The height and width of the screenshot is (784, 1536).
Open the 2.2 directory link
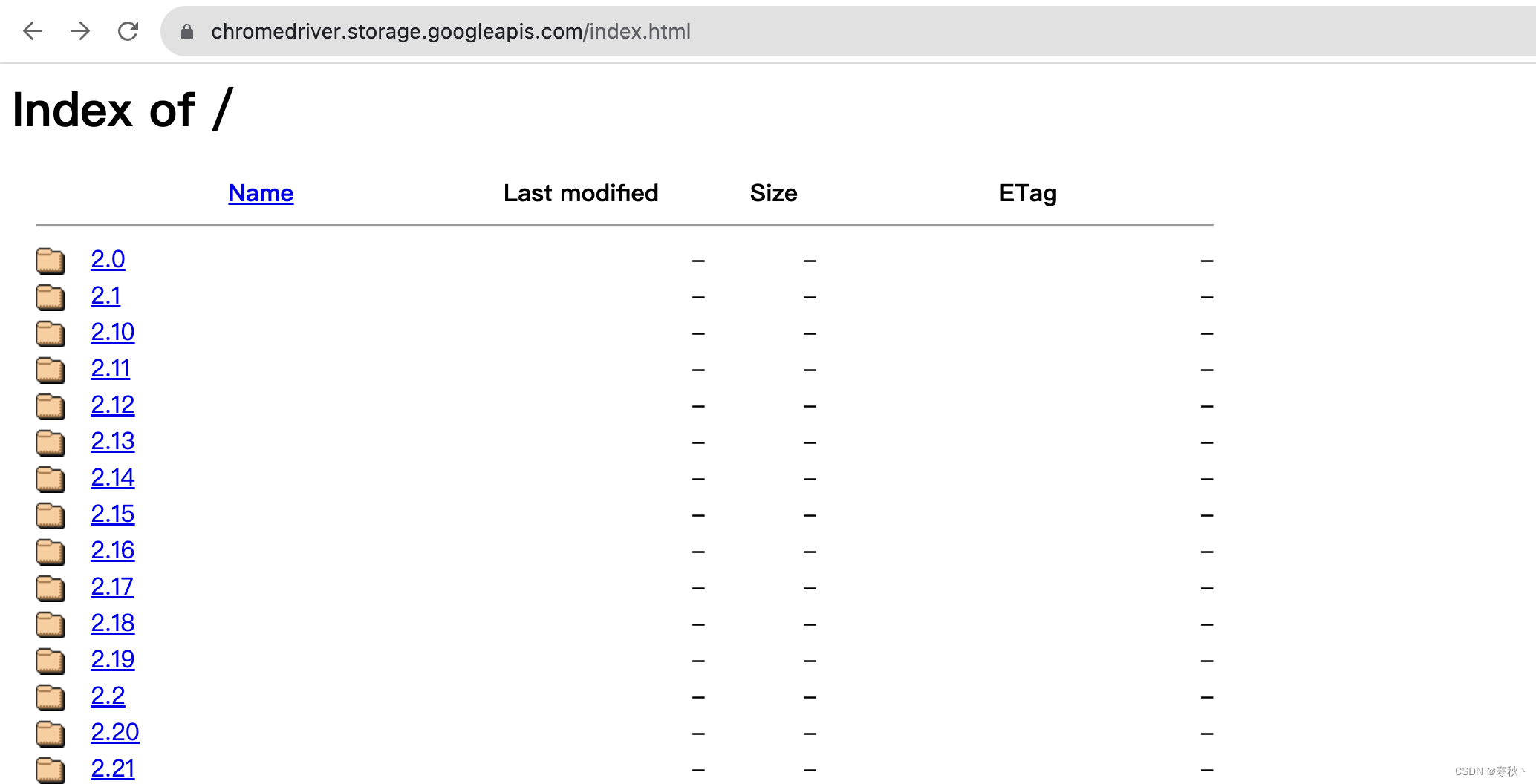108,696
